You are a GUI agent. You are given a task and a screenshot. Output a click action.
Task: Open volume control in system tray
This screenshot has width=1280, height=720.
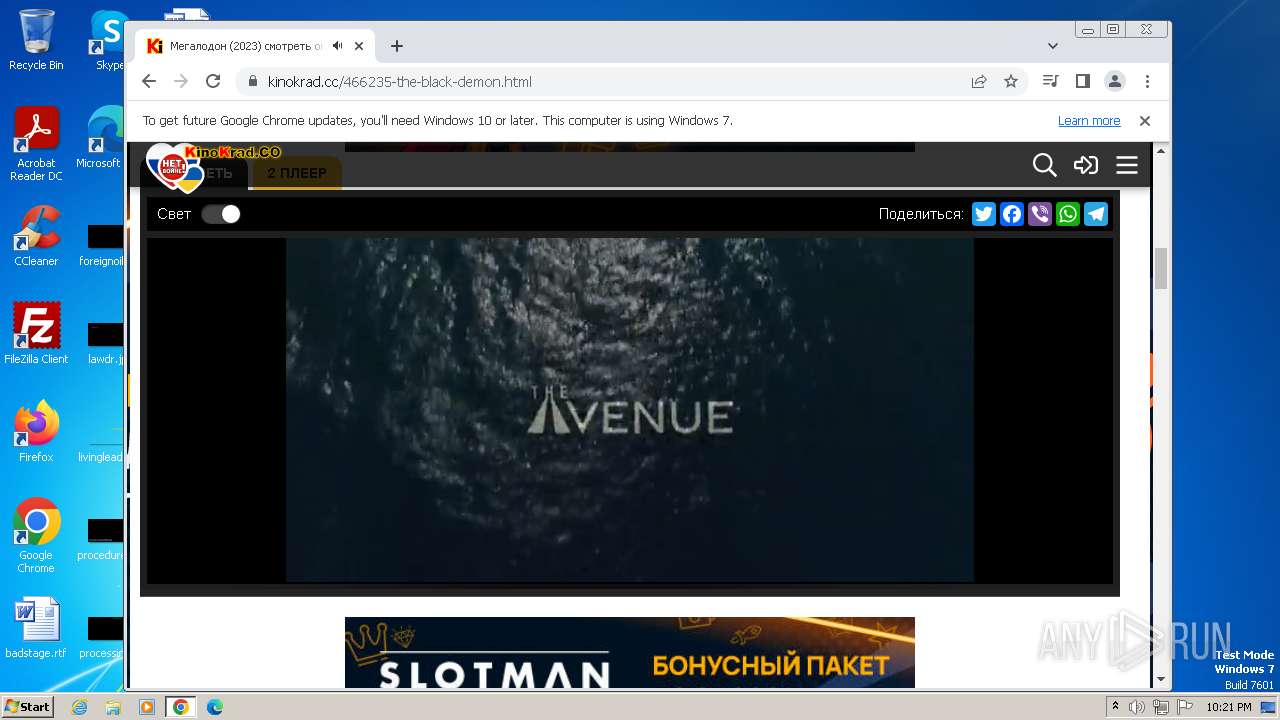click(1137, 707)
